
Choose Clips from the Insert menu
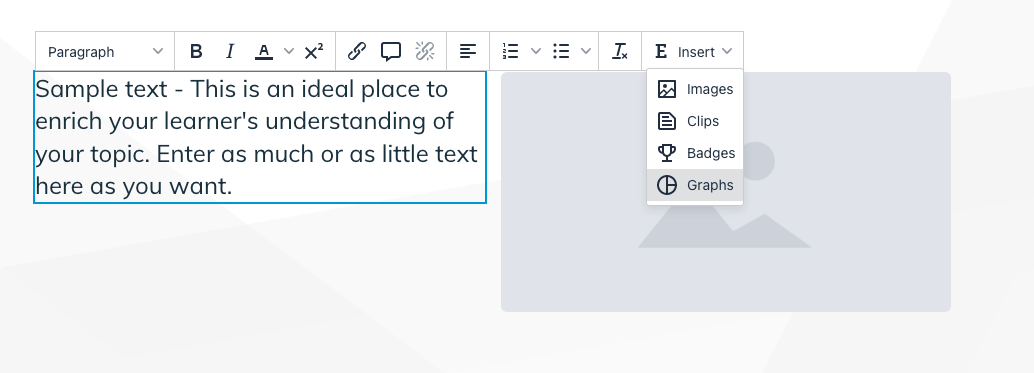point(695,121)
